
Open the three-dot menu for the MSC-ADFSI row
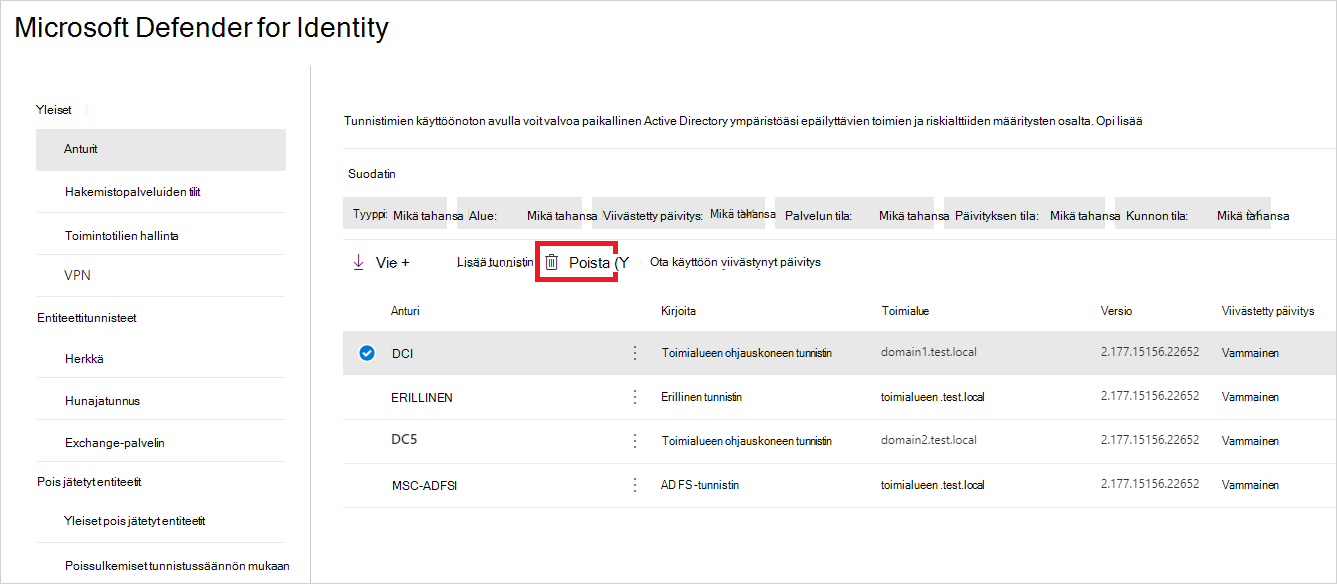pyautogui.click(x=634, y=485)
